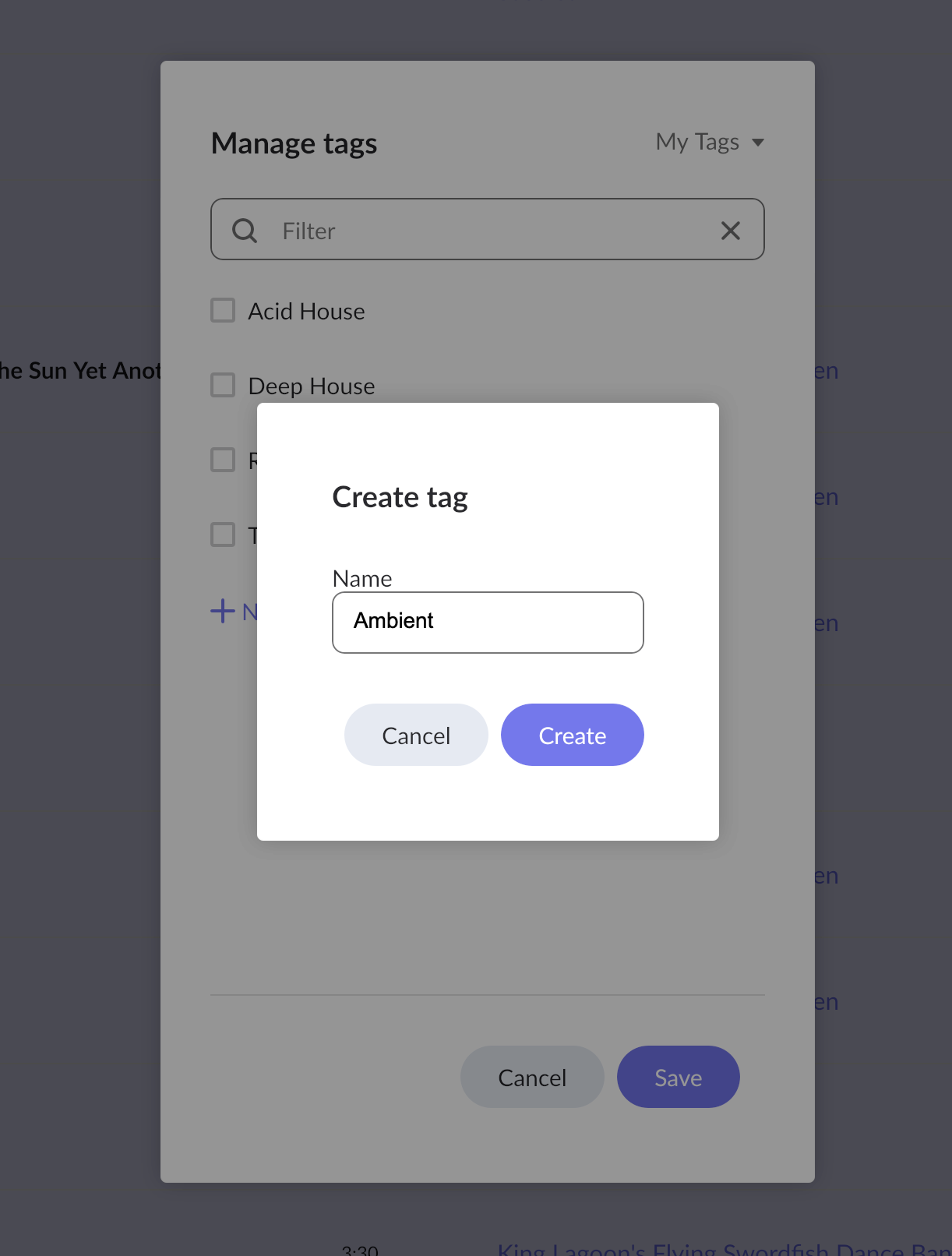Viewport: 952px width, 1256px height.
Task: Cancel the Create tag dialog
Action: point(416,735)
